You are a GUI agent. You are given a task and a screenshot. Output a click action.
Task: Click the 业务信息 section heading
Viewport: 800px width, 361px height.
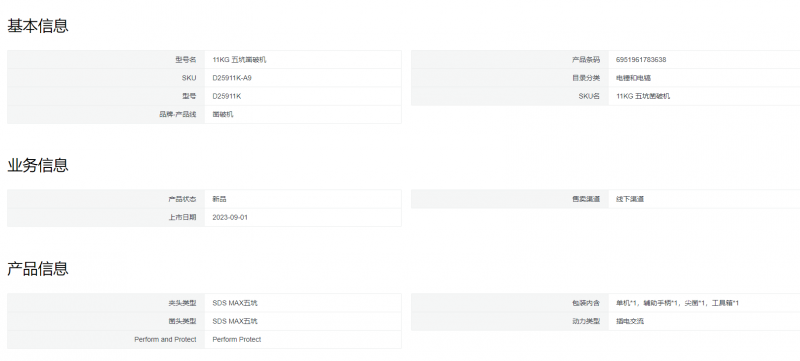[38, 165]
